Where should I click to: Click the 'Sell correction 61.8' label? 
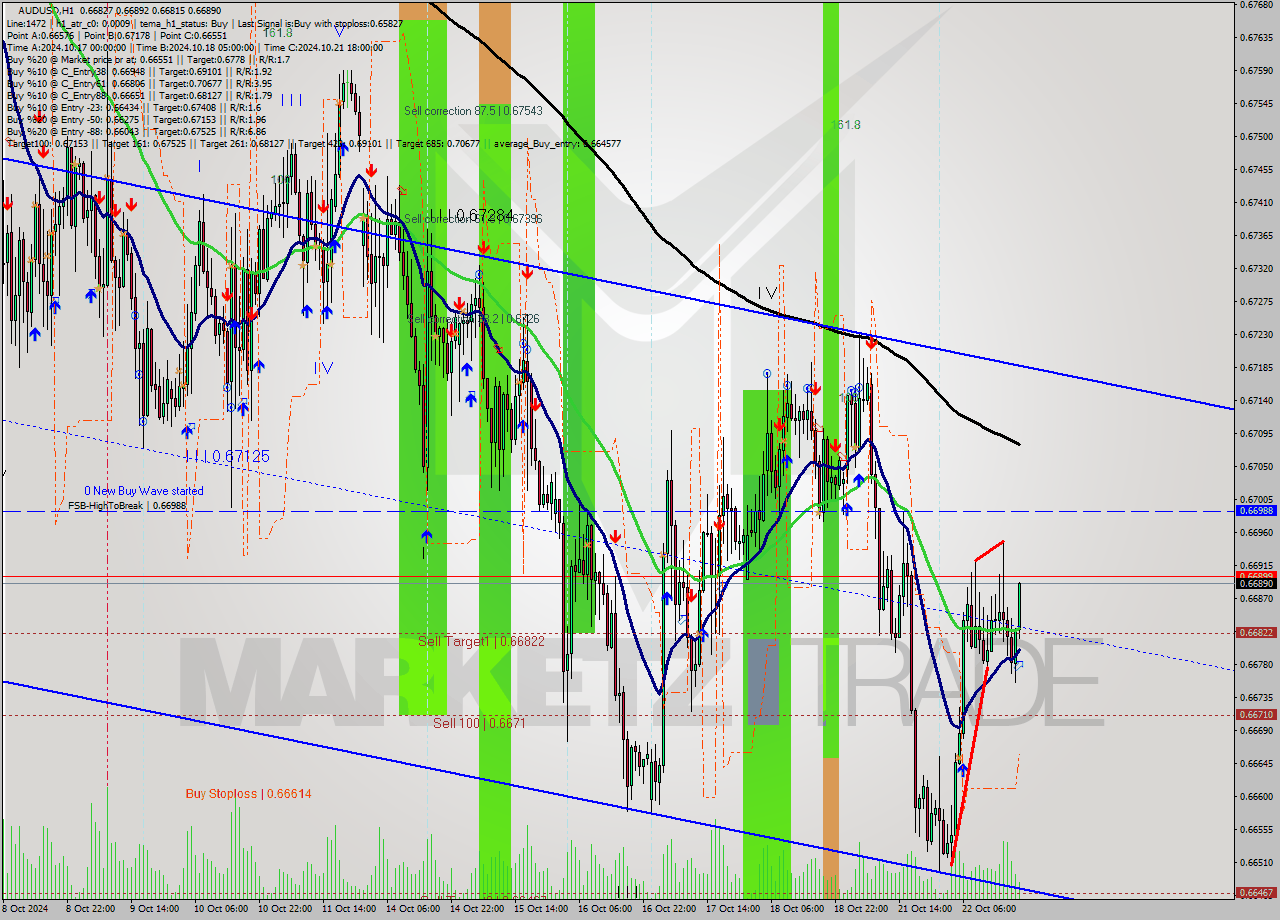click(473, 218)
